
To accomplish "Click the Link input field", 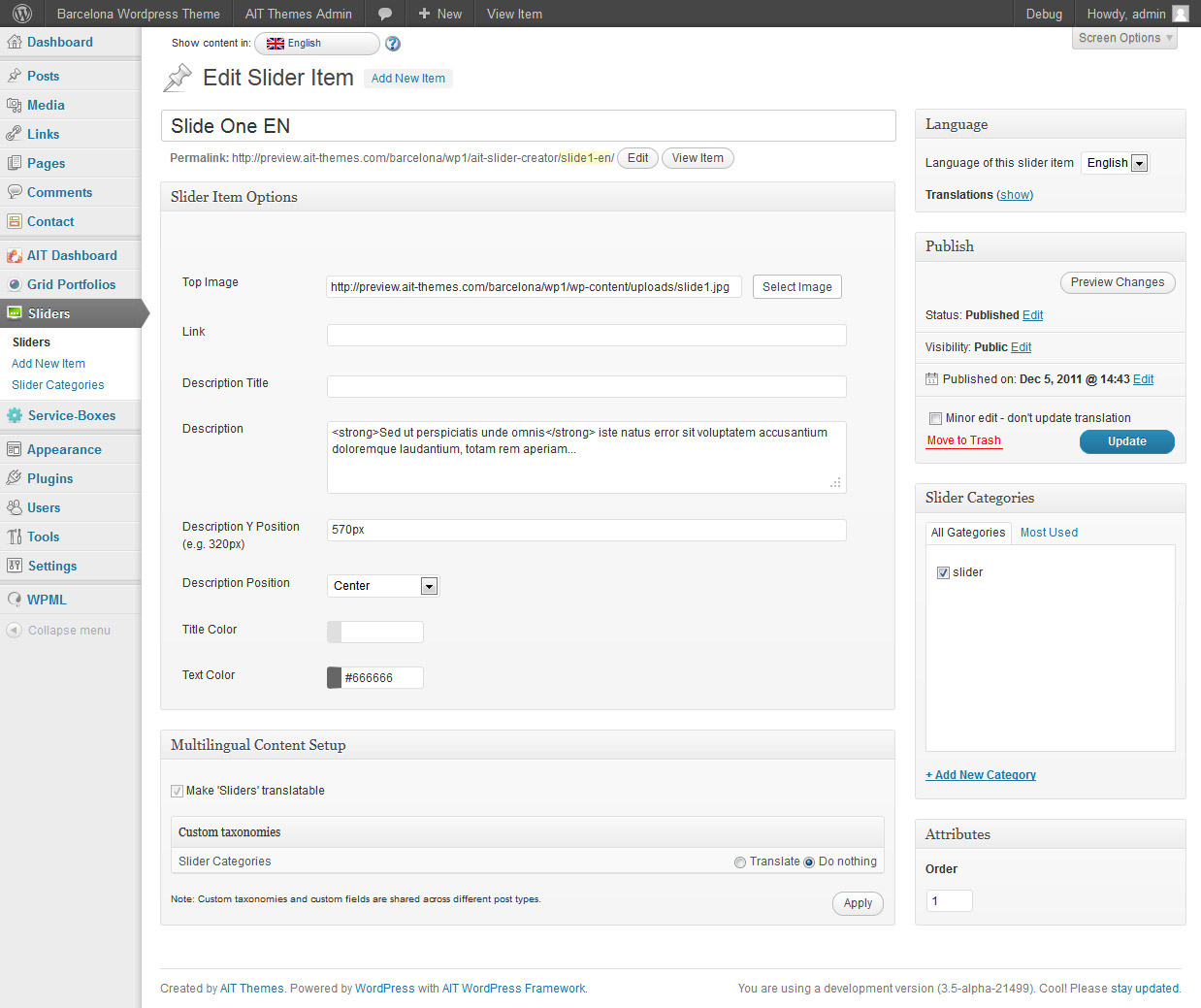I will (x=587, y=335).
